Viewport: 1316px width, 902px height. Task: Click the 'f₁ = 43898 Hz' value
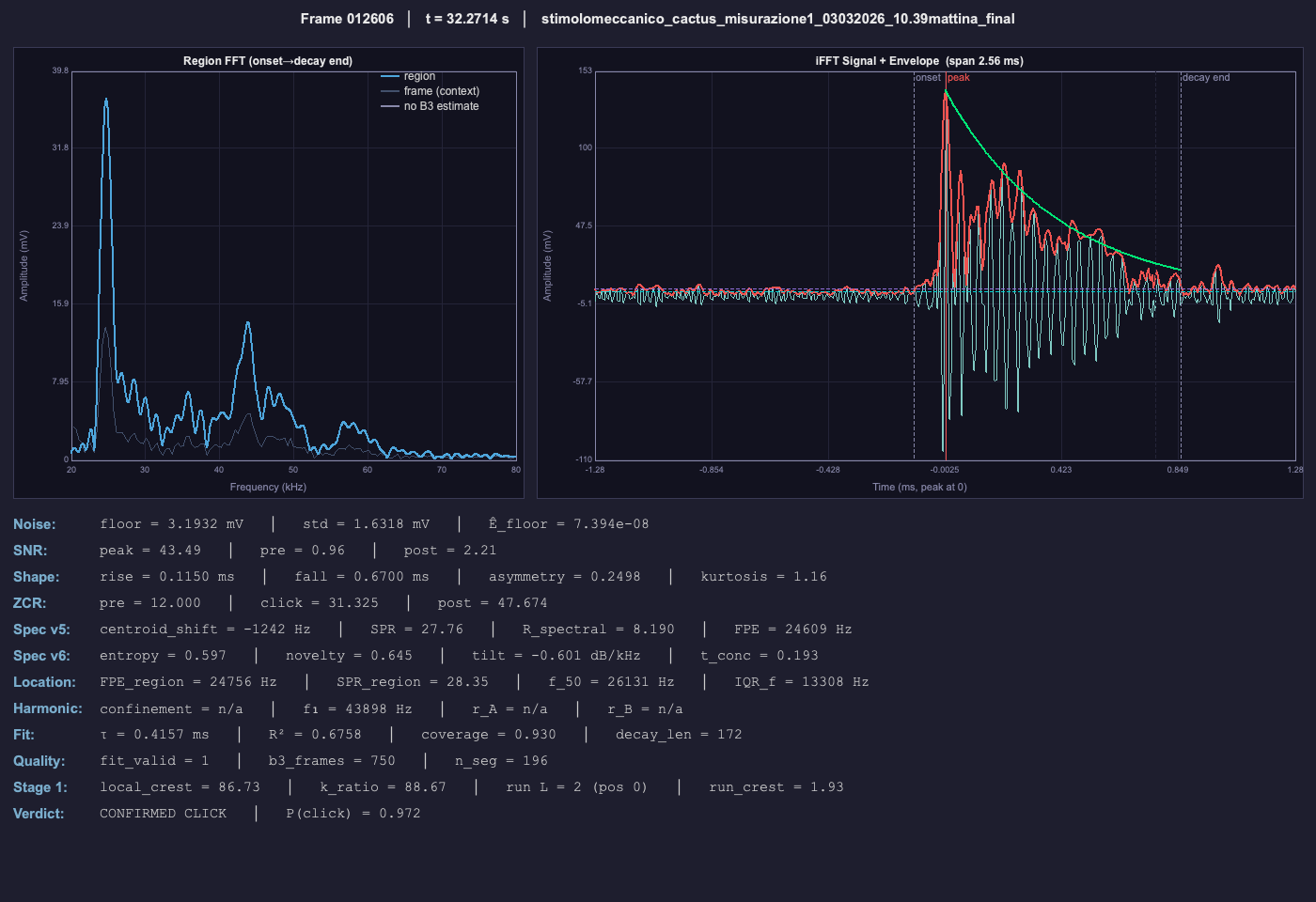(x=358, y=708)
